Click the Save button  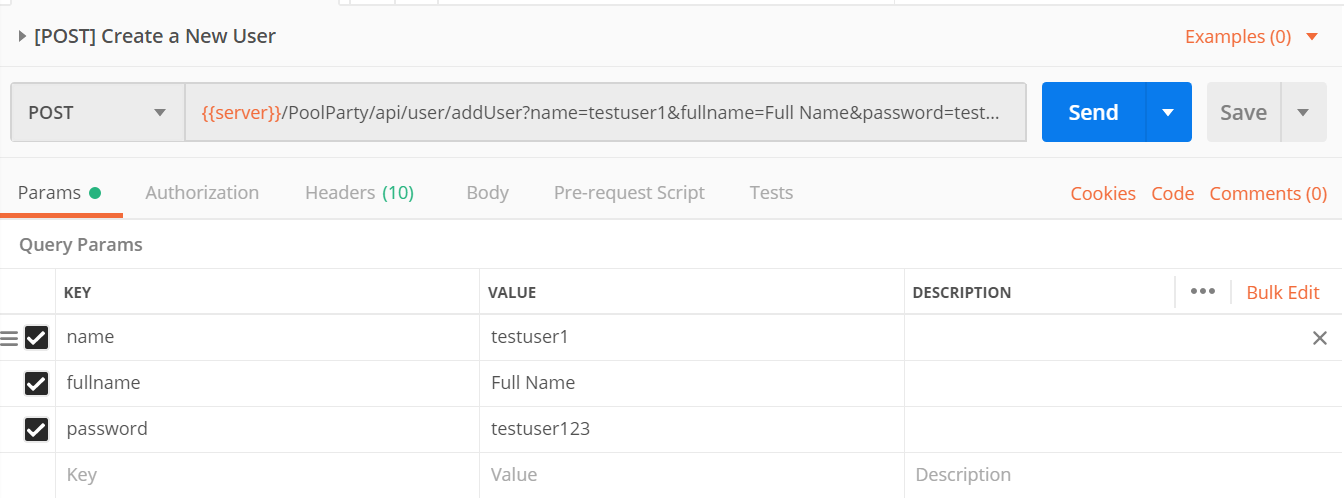[1244, 113]
